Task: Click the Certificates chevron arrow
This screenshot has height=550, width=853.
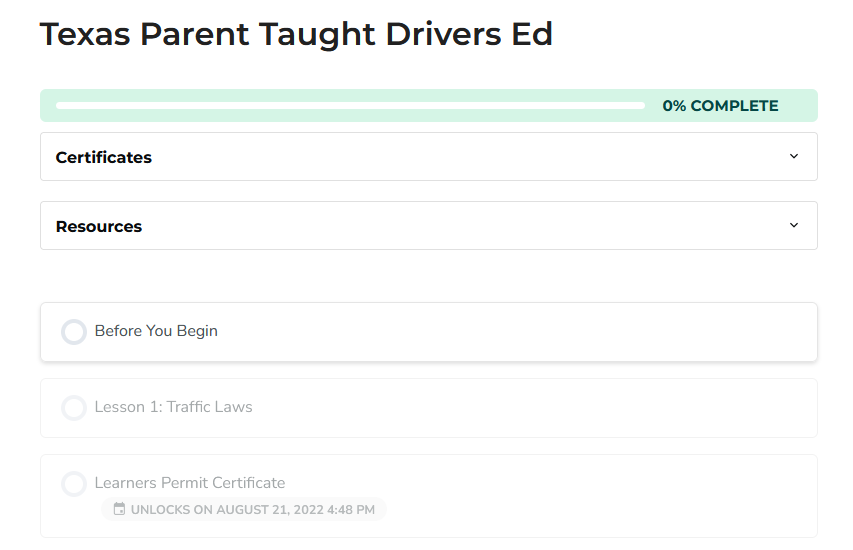Action: click(794, 156)
